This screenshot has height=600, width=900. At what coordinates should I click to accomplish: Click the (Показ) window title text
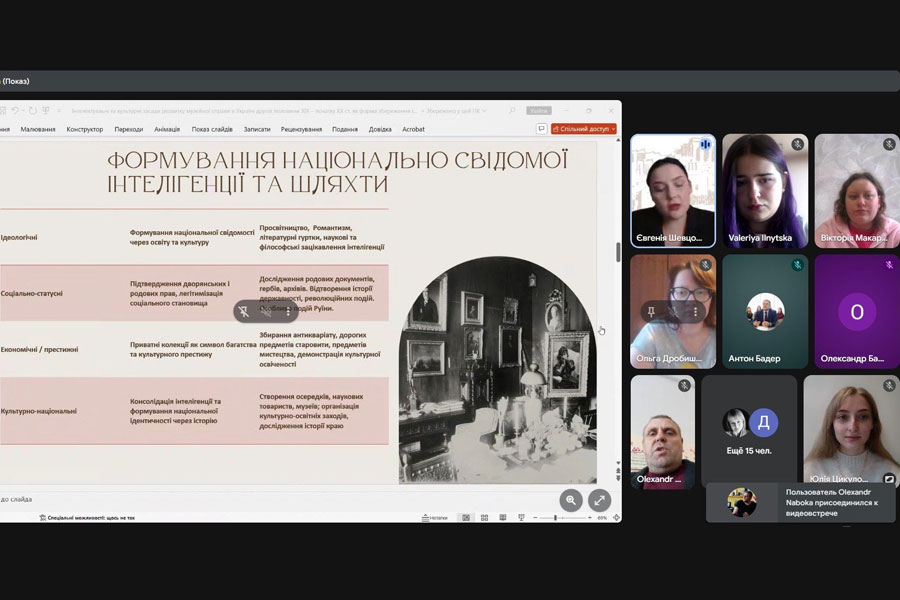click(15, 81)
